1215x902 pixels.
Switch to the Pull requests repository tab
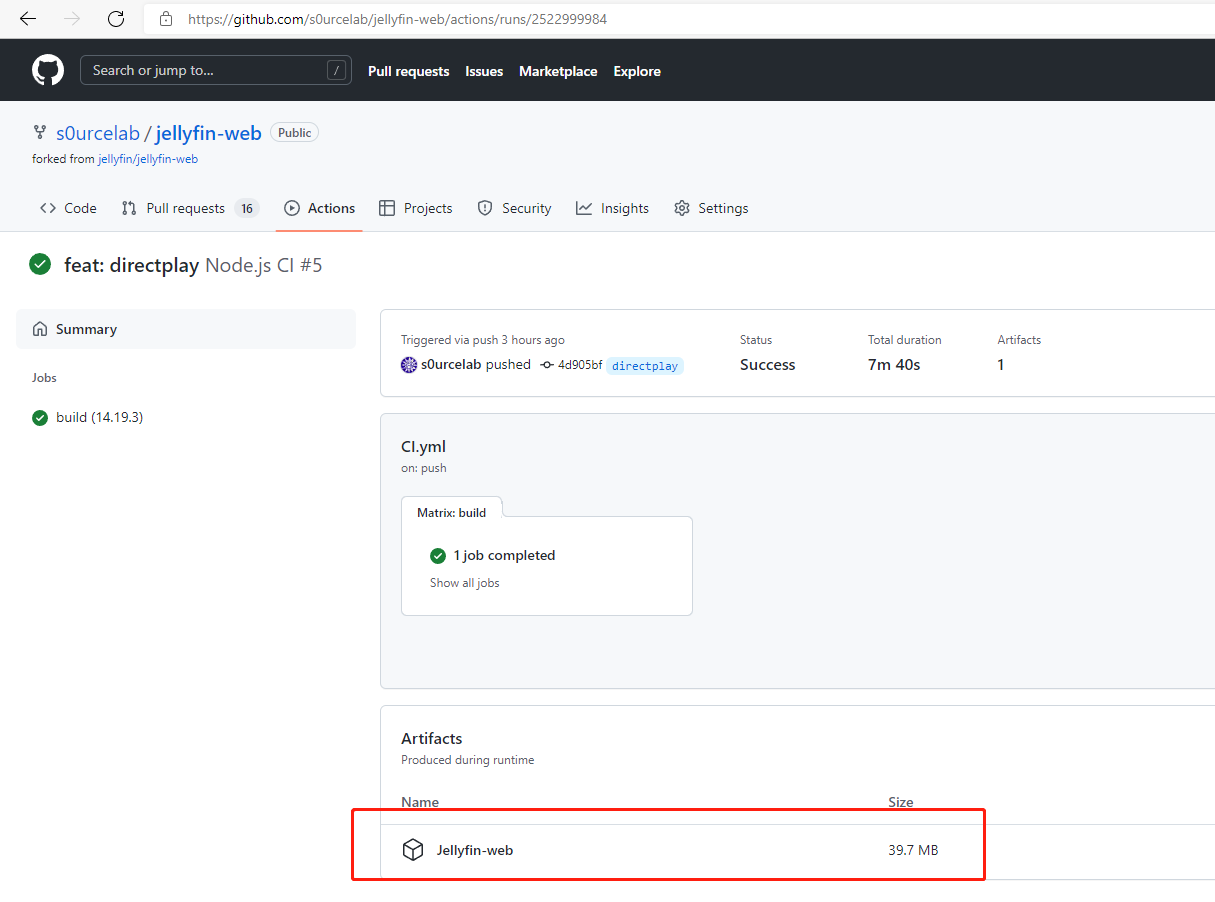(185, 208)
